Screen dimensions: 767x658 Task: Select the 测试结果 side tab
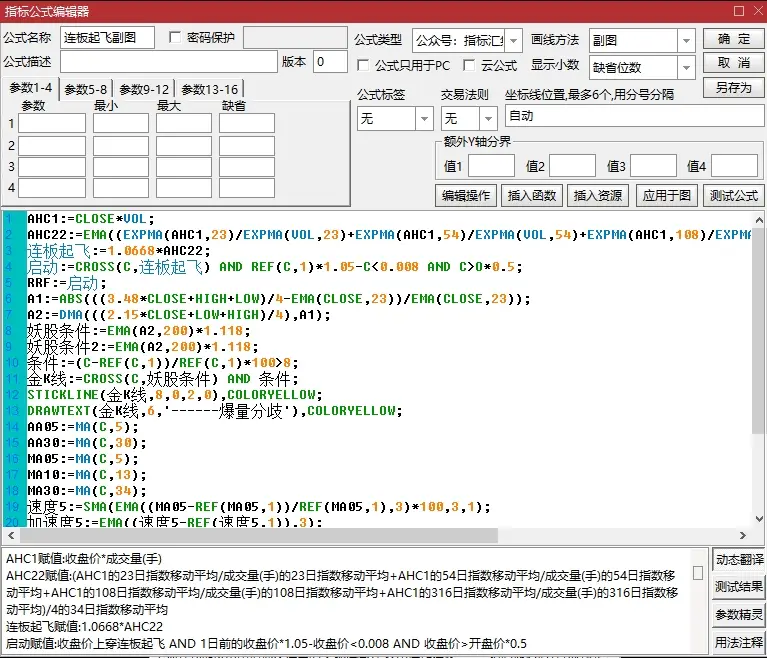pyautogui.click(x=739, y=587)
